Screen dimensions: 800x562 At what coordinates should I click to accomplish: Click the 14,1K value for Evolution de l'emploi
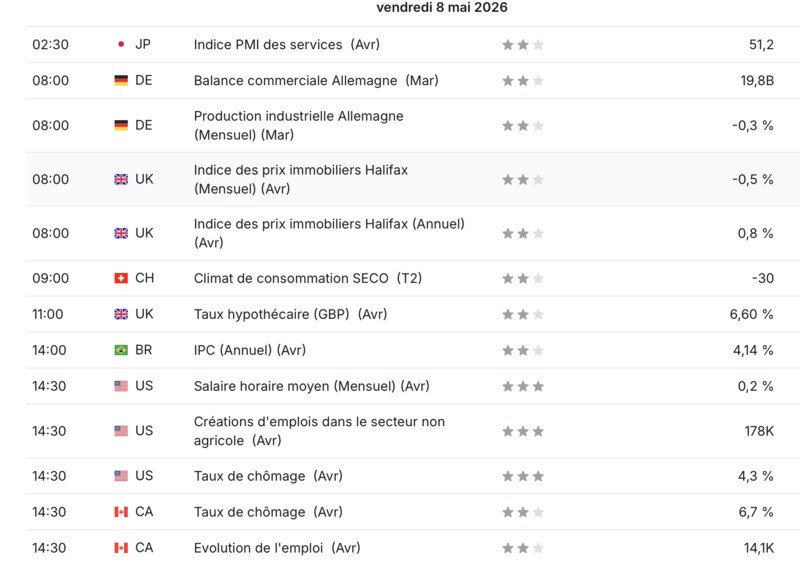(759, 548)
